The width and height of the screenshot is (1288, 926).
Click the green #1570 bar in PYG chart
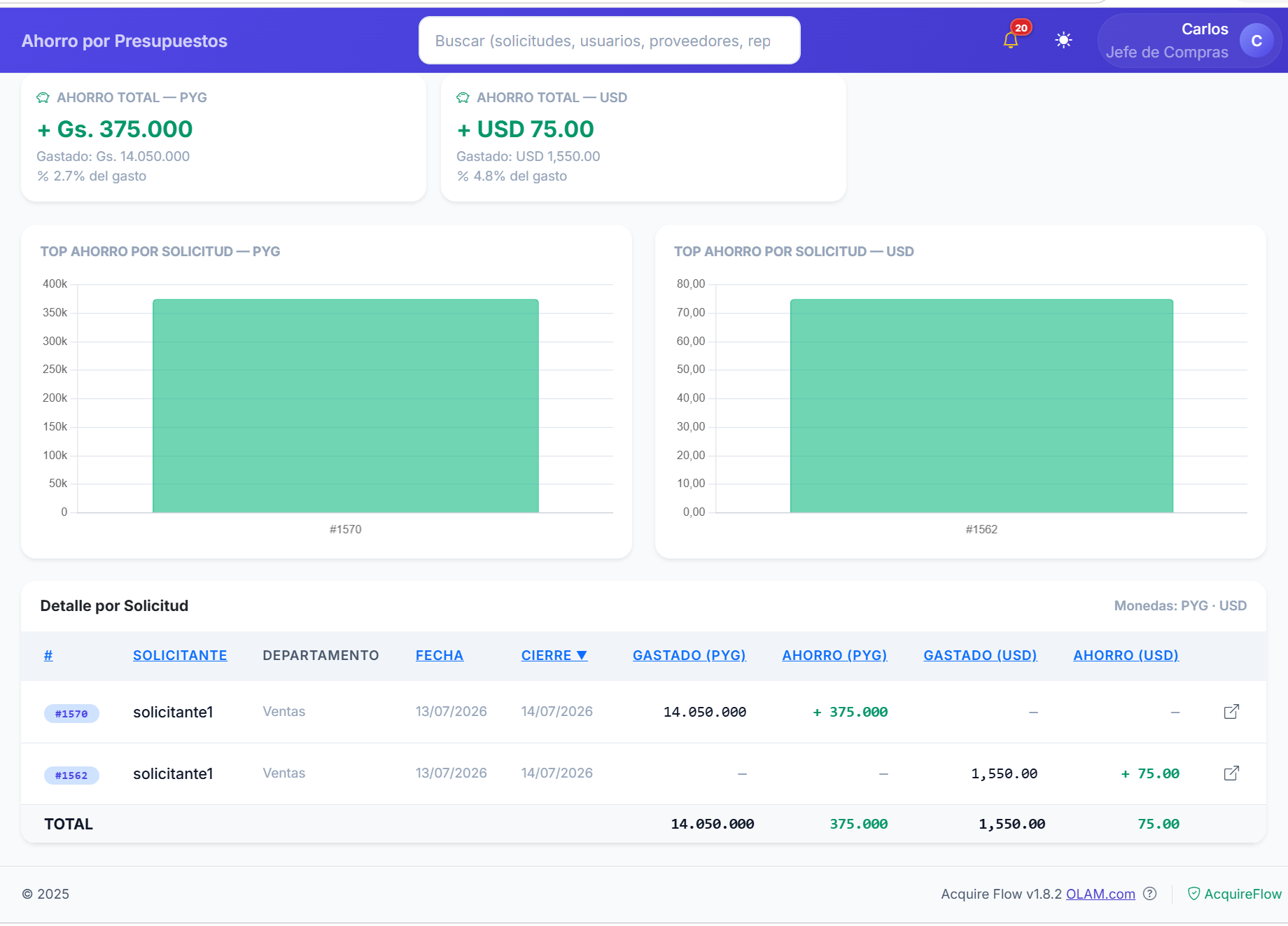tap(346, 406)
